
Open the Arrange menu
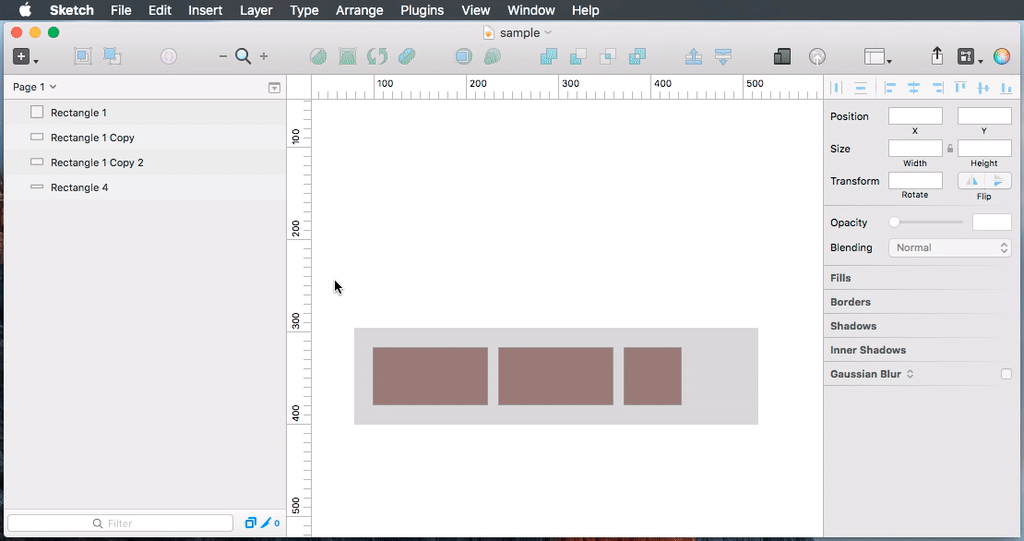click(359, 10)
